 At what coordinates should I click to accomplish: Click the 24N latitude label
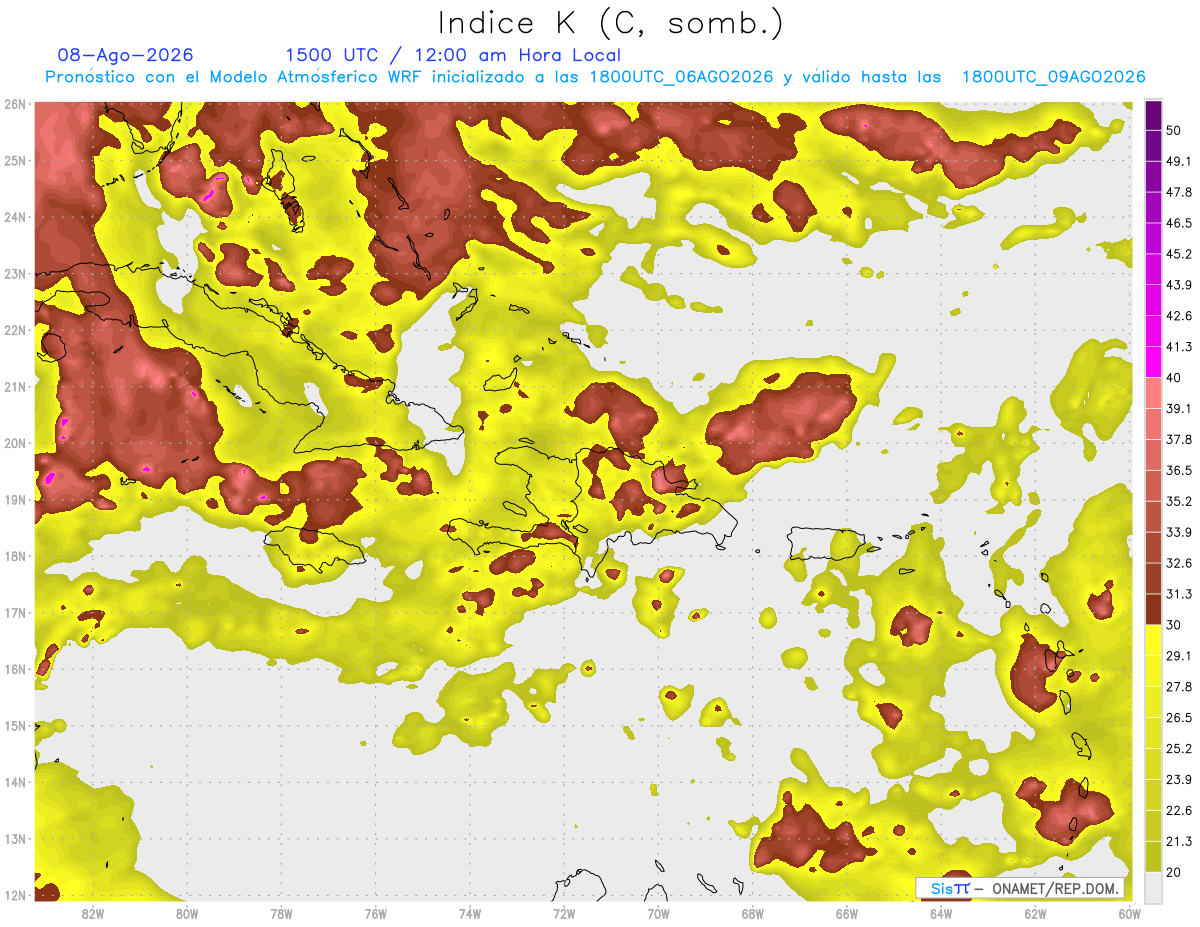[x=14, y=217]
